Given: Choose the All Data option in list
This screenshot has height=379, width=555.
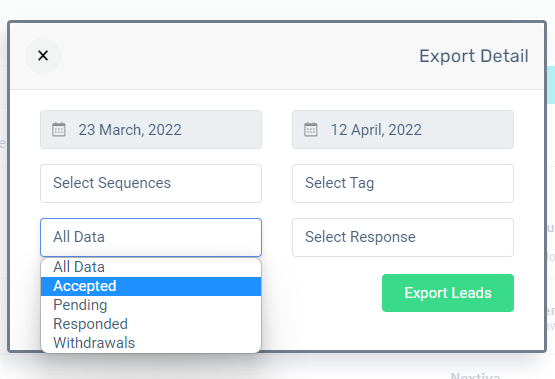Looking at the screenshot, I should coord(151,267).
